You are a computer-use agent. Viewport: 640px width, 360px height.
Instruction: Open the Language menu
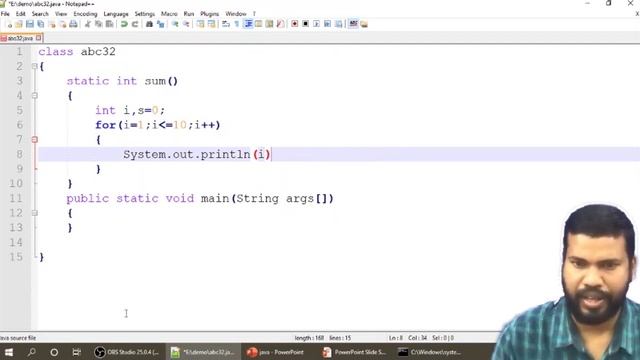[116, 14]
